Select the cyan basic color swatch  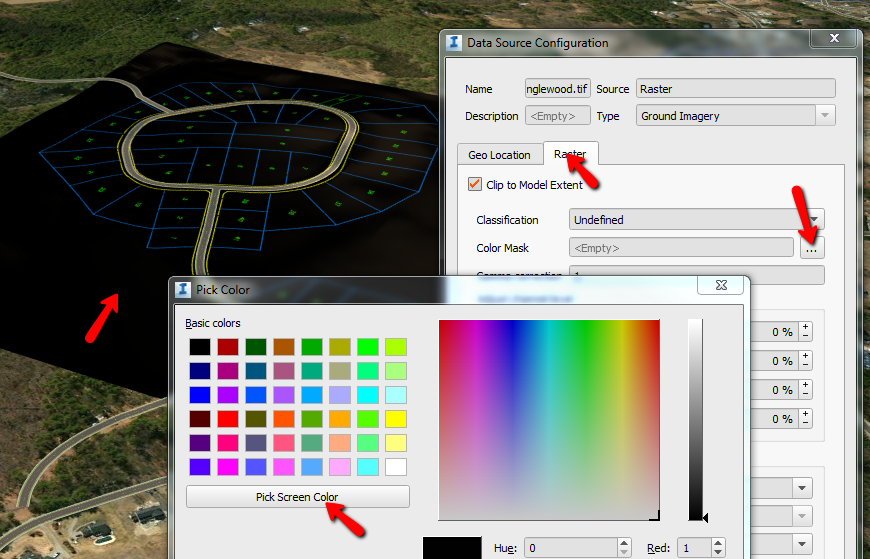368,395
